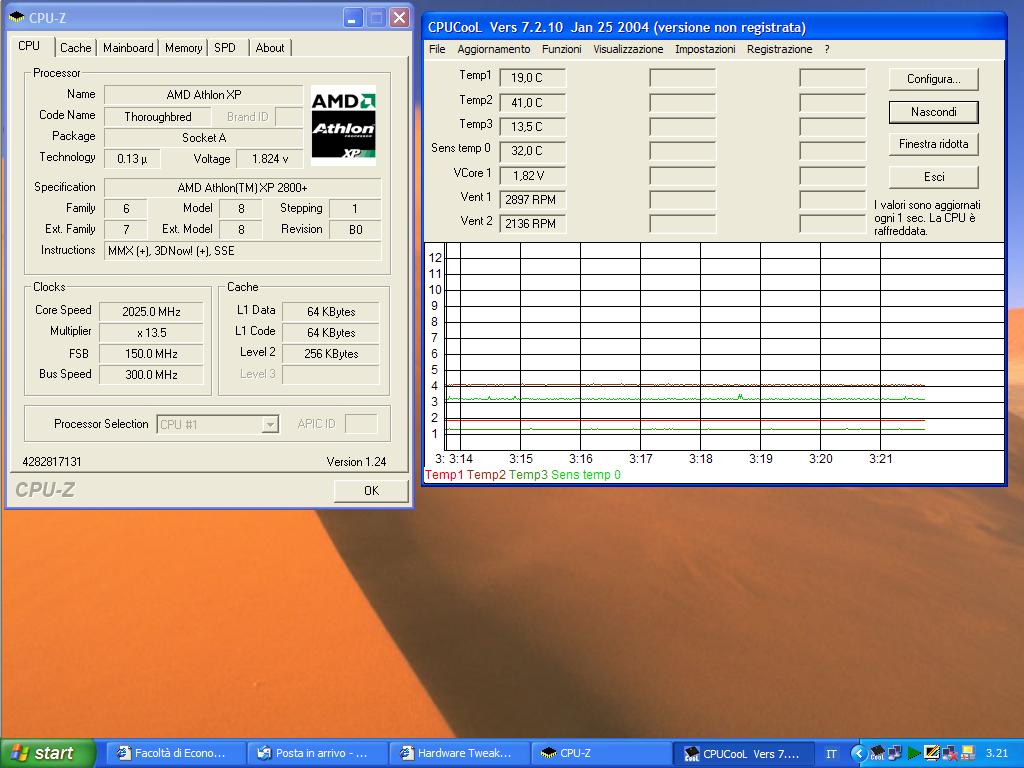
Task: Click the yellow monitor tray icon beside the clock
Action: click(967, 754)
